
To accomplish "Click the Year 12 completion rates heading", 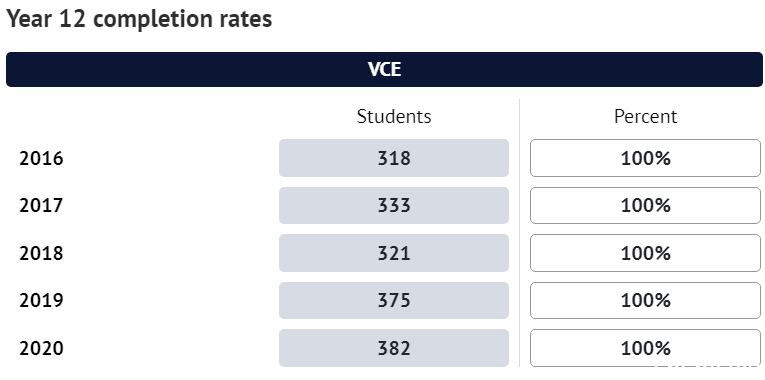I will 139,20.
